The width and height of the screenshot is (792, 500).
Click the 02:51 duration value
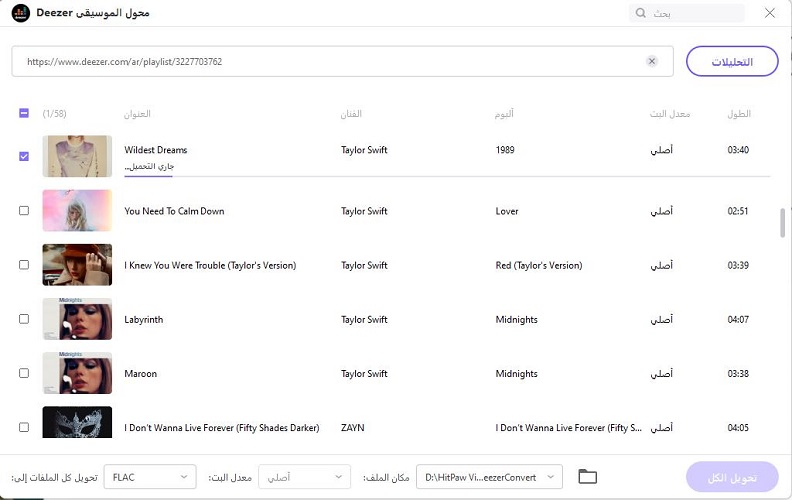click(738, 211)
